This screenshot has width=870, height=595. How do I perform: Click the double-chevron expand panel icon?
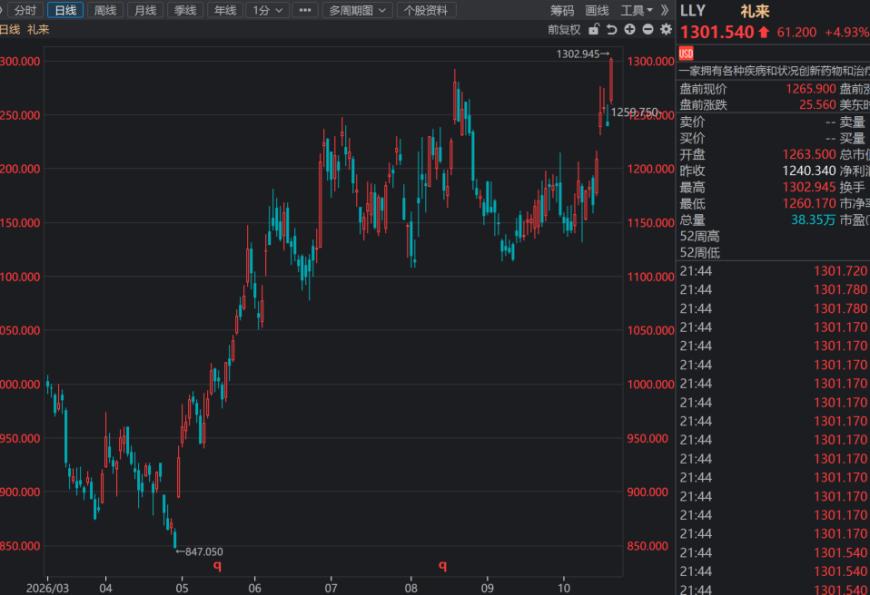click(665, 10)
